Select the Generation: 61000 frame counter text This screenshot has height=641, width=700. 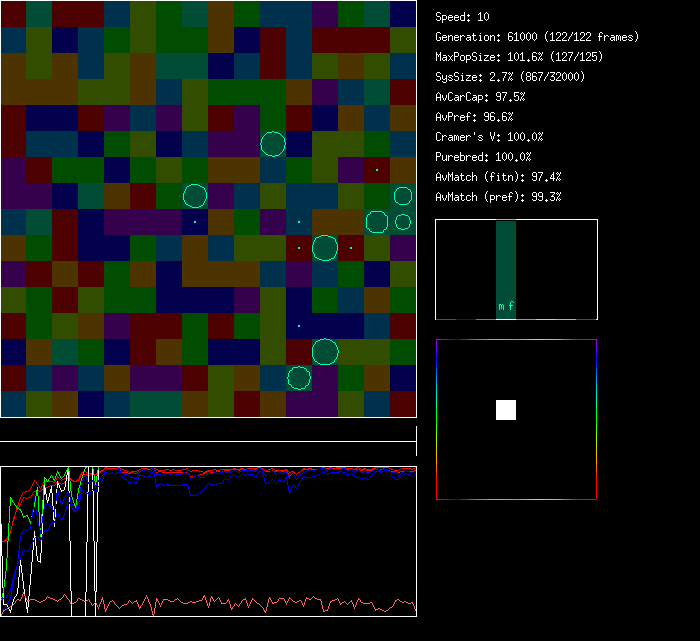coord(537,37)
